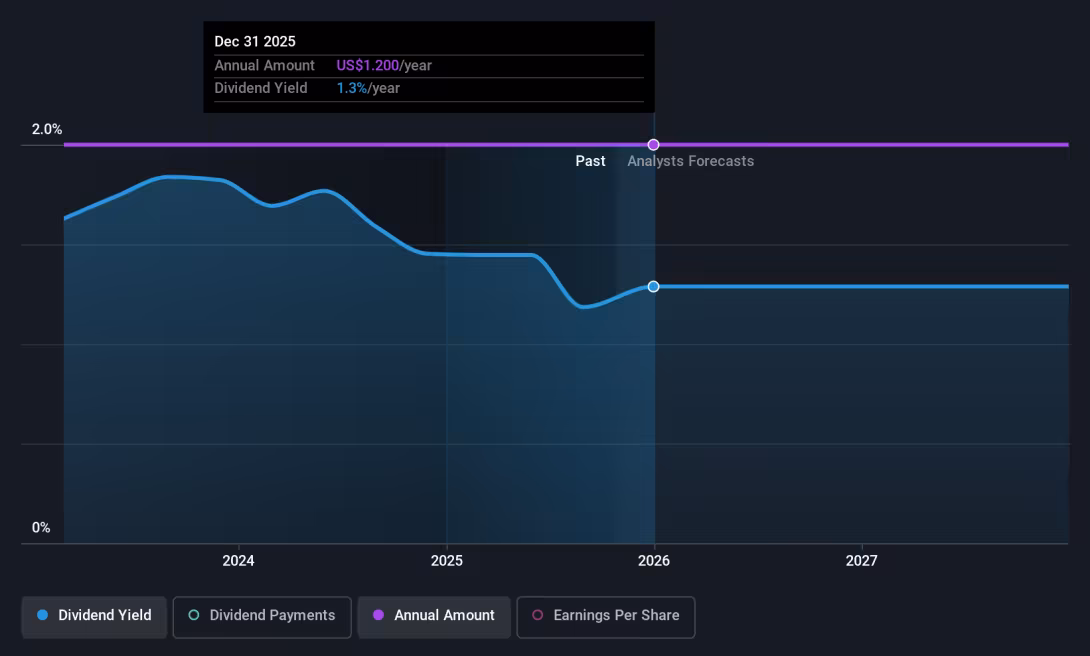Click the 2027 x-axis label

click(861, 561)
